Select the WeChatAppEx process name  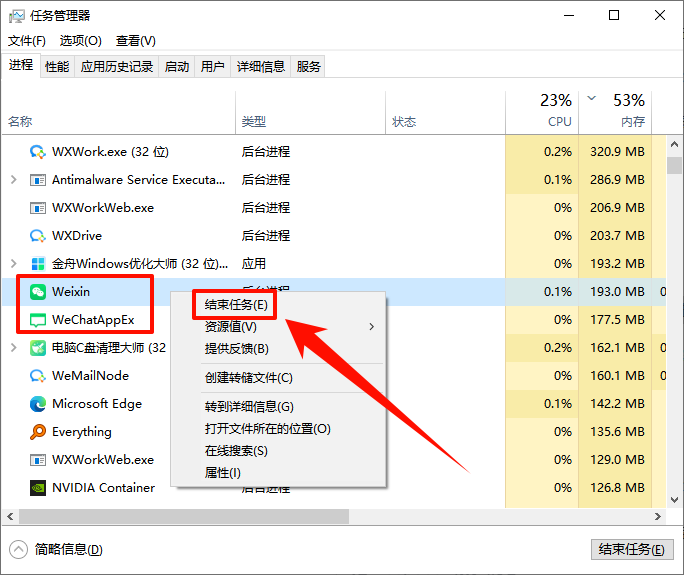(x=93, y=320)
